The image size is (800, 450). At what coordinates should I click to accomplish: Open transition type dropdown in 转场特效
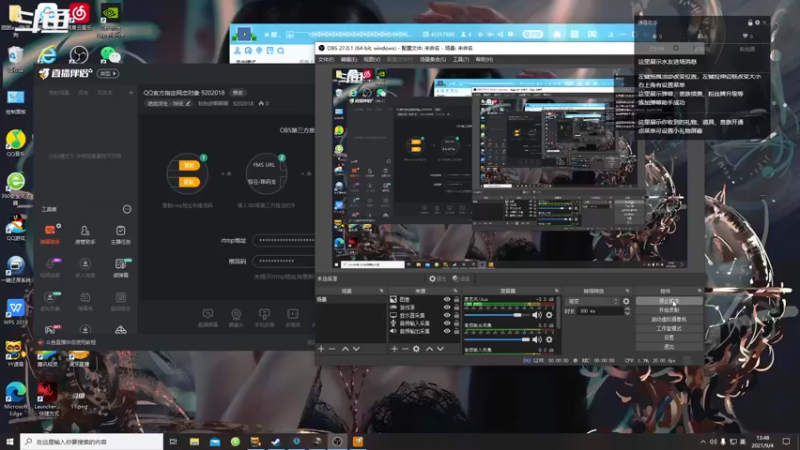(x=592, y=302)
